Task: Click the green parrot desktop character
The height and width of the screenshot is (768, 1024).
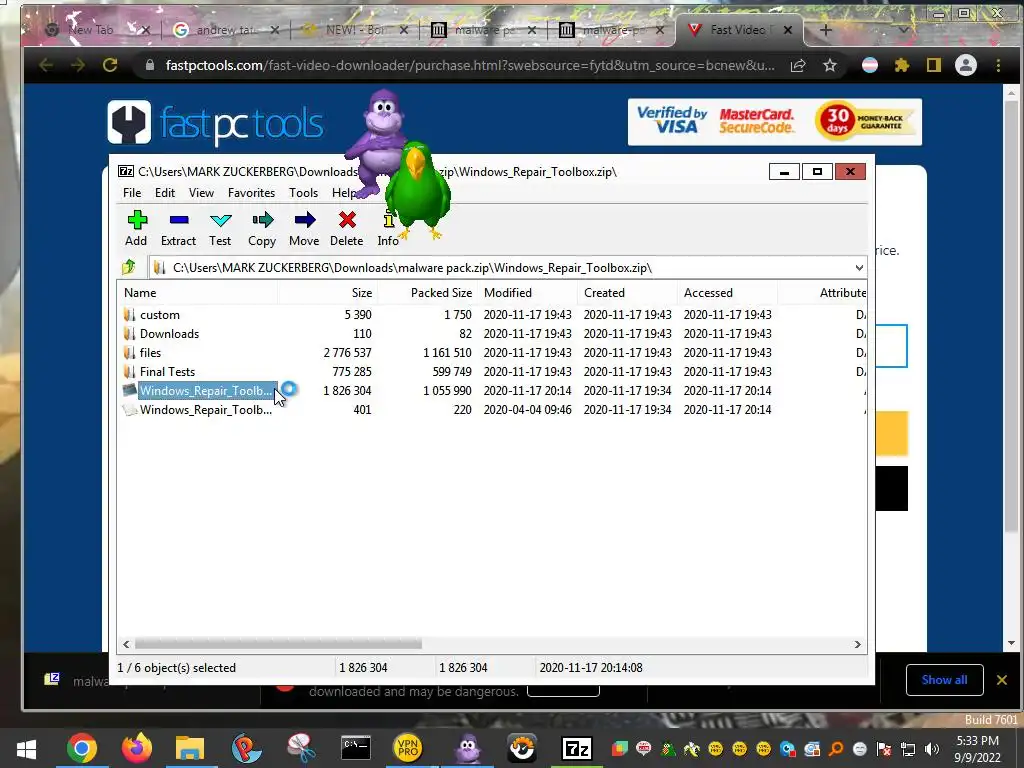Action: tap(418, 189)
